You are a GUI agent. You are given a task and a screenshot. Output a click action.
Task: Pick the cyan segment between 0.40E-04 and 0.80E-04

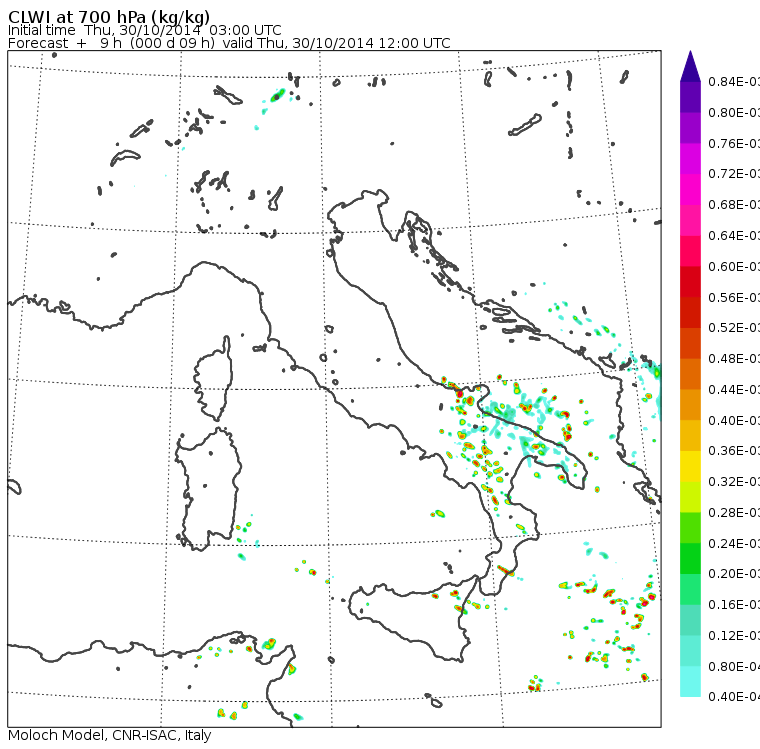690,681
